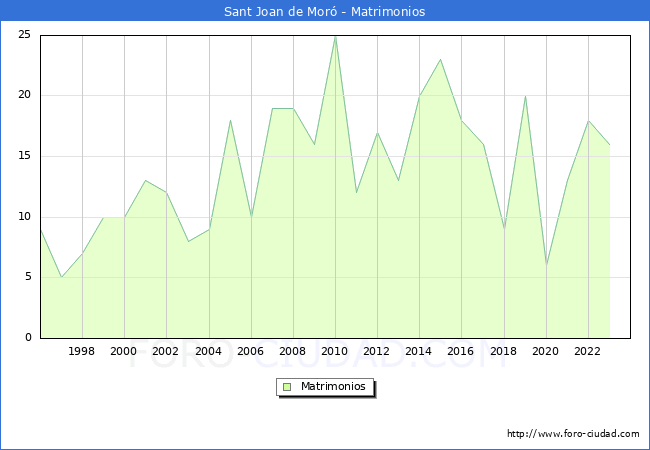Click the green Matrimonios legend swatch
The height and width of the screenshot is (450, 650).
287,387
